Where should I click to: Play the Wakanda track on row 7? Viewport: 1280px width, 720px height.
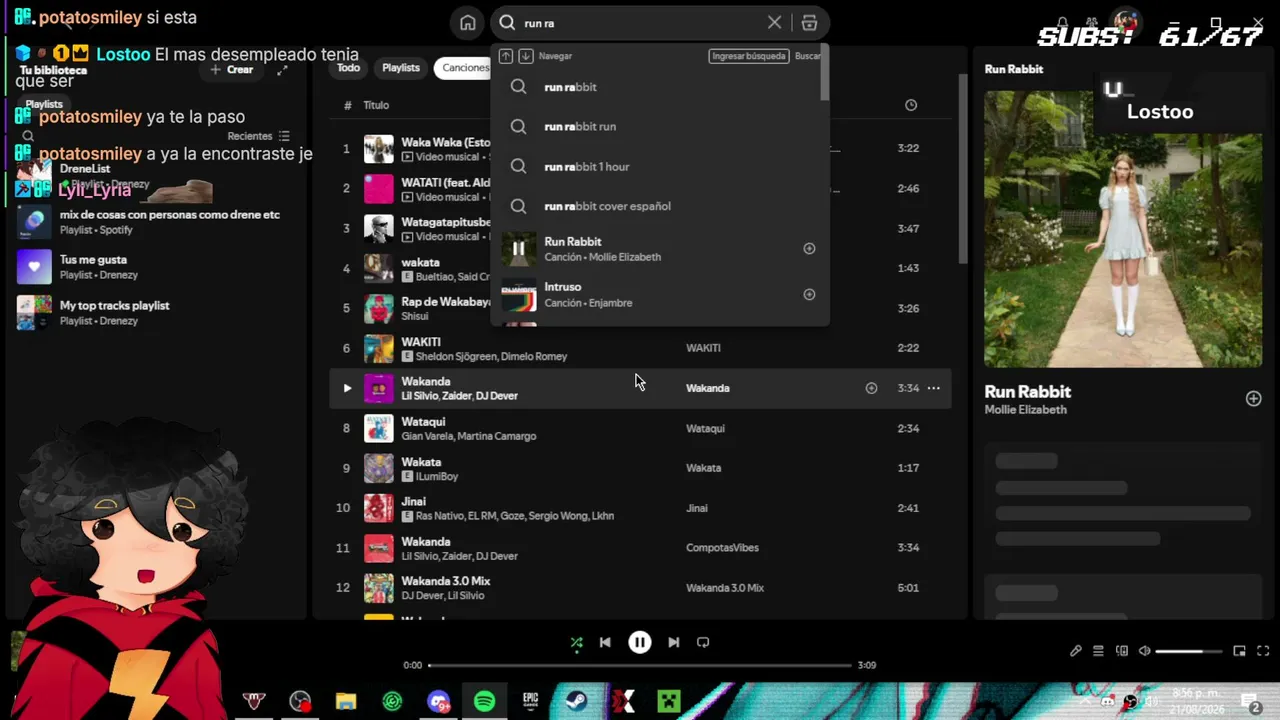(x=347, y=388)
